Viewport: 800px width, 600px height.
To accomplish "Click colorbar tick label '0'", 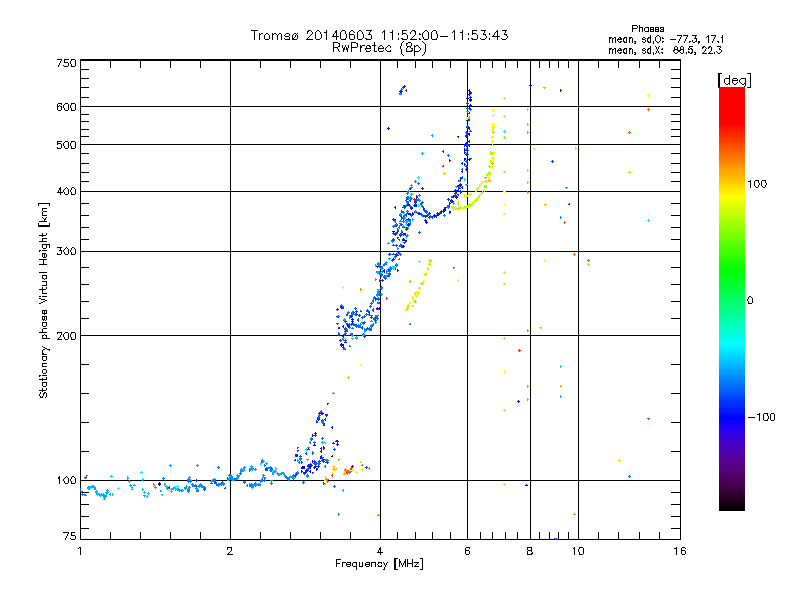I will pyautogui.click(x=750, y=301).
